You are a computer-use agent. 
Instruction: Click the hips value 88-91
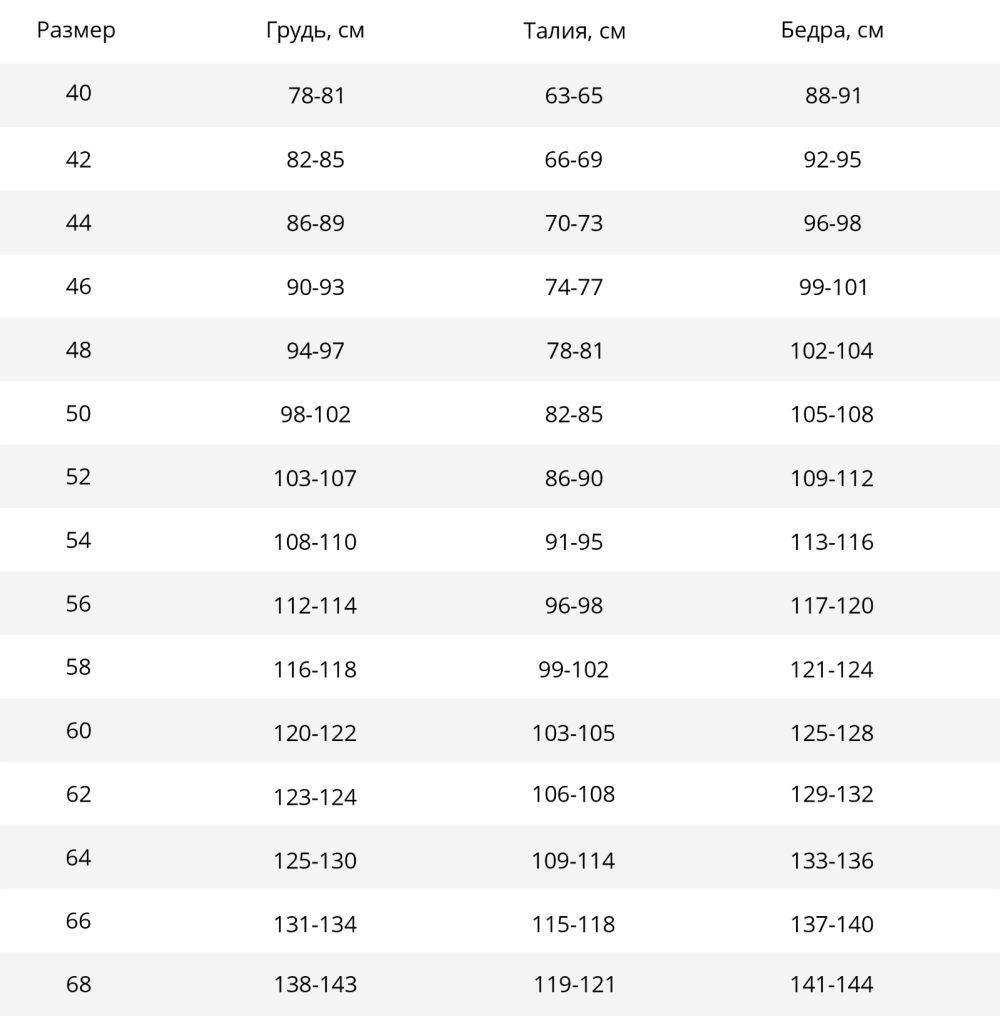point(832,96)
